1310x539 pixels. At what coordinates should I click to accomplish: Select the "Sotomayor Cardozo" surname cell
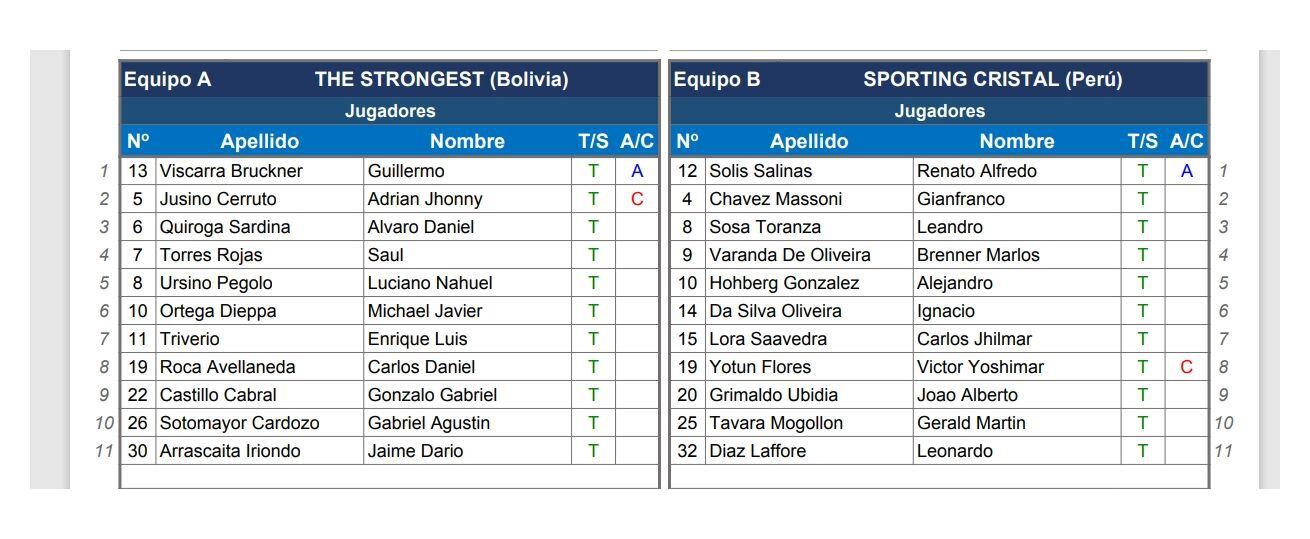pyautogui.click(x=240, y=423)
